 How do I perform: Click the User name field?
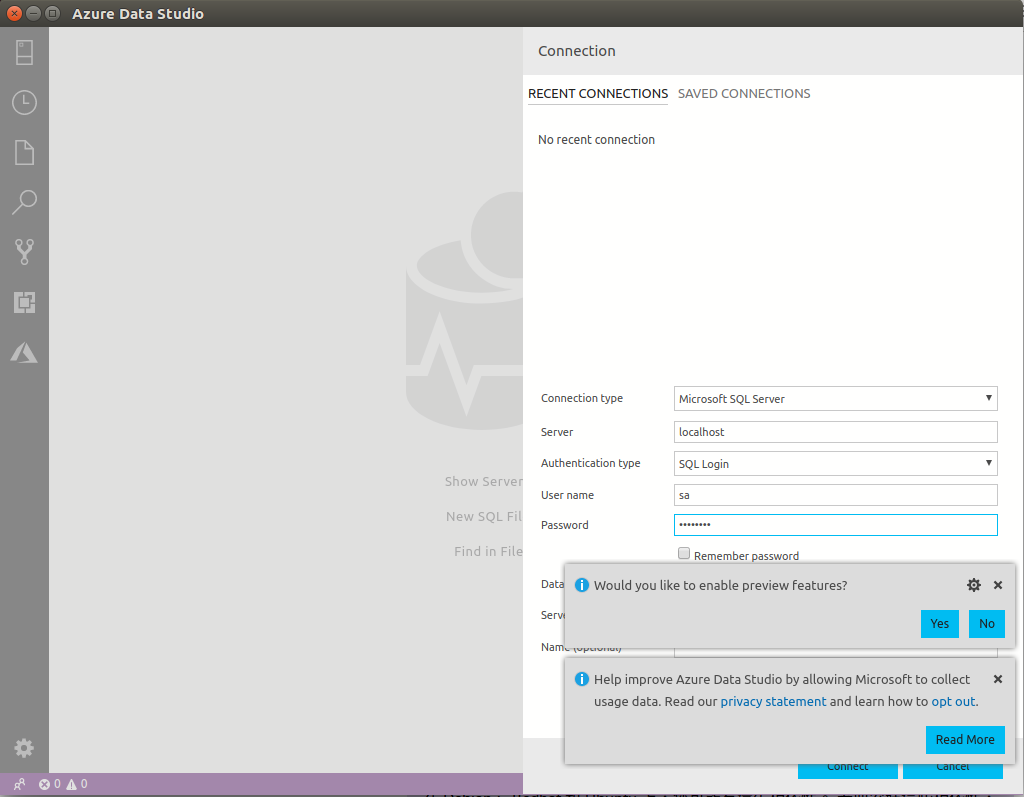point(835,495)
